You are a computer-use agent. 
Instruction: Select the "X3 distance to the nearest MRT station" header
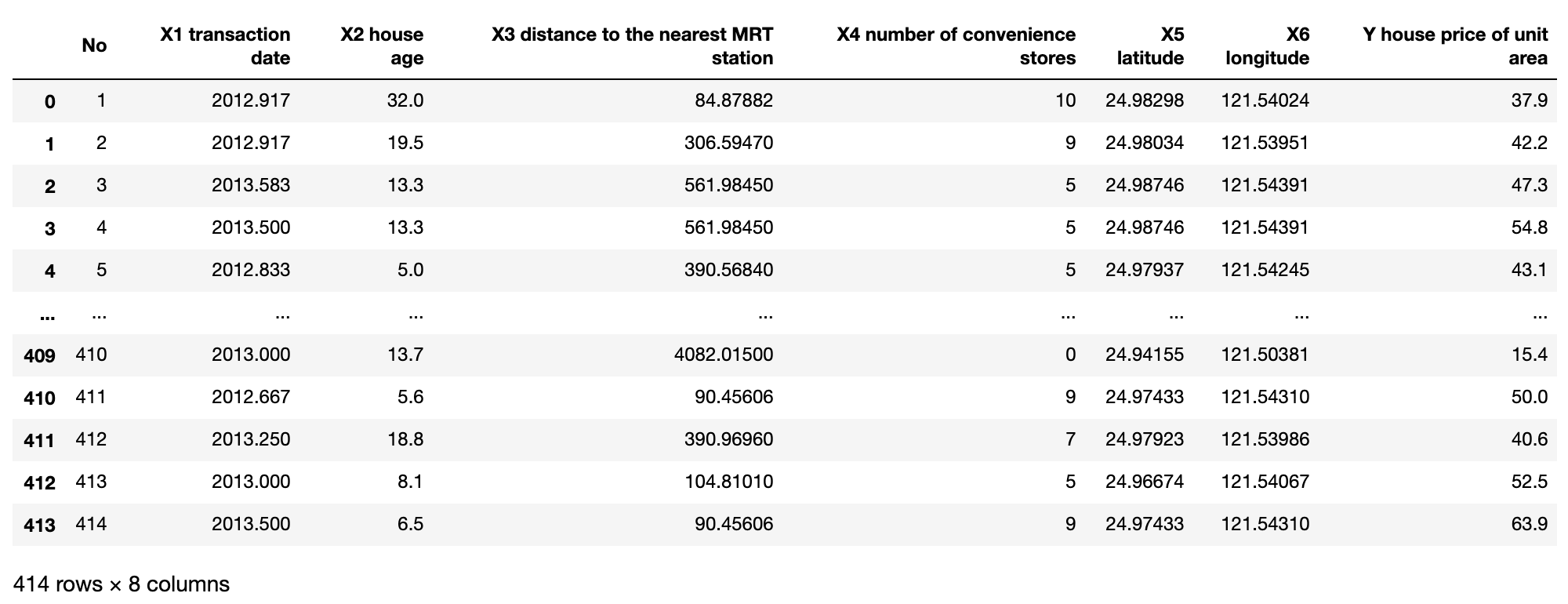pos(632,45)
